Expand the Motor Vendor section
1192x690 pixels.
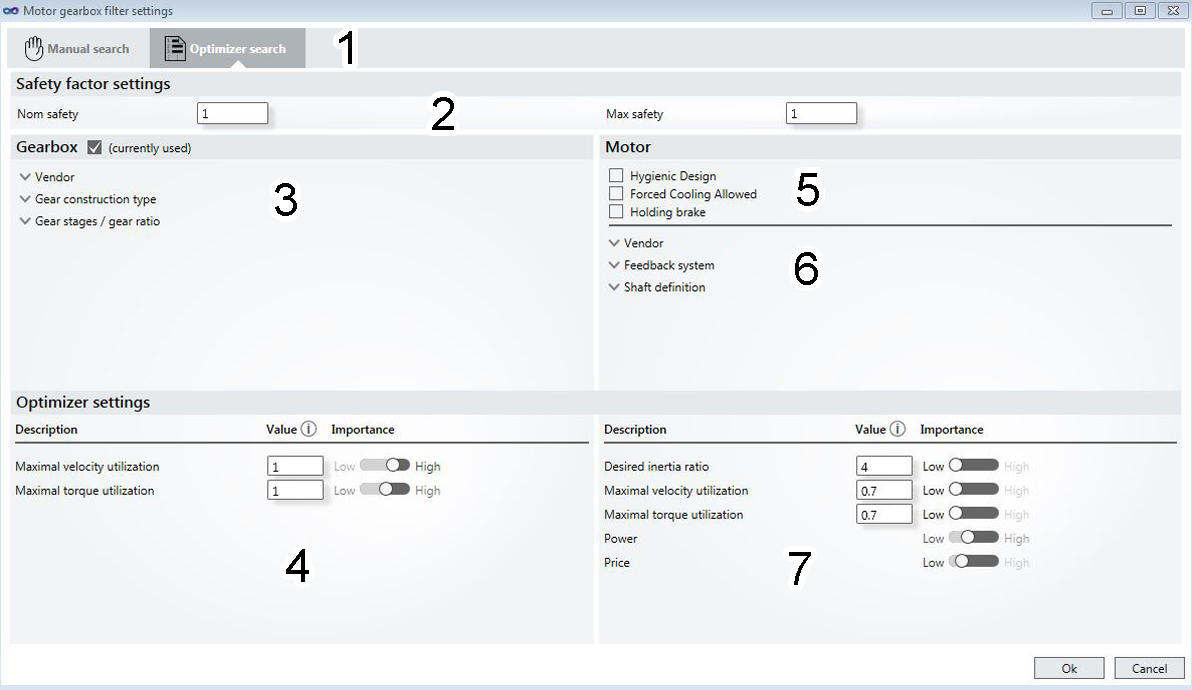636,243
